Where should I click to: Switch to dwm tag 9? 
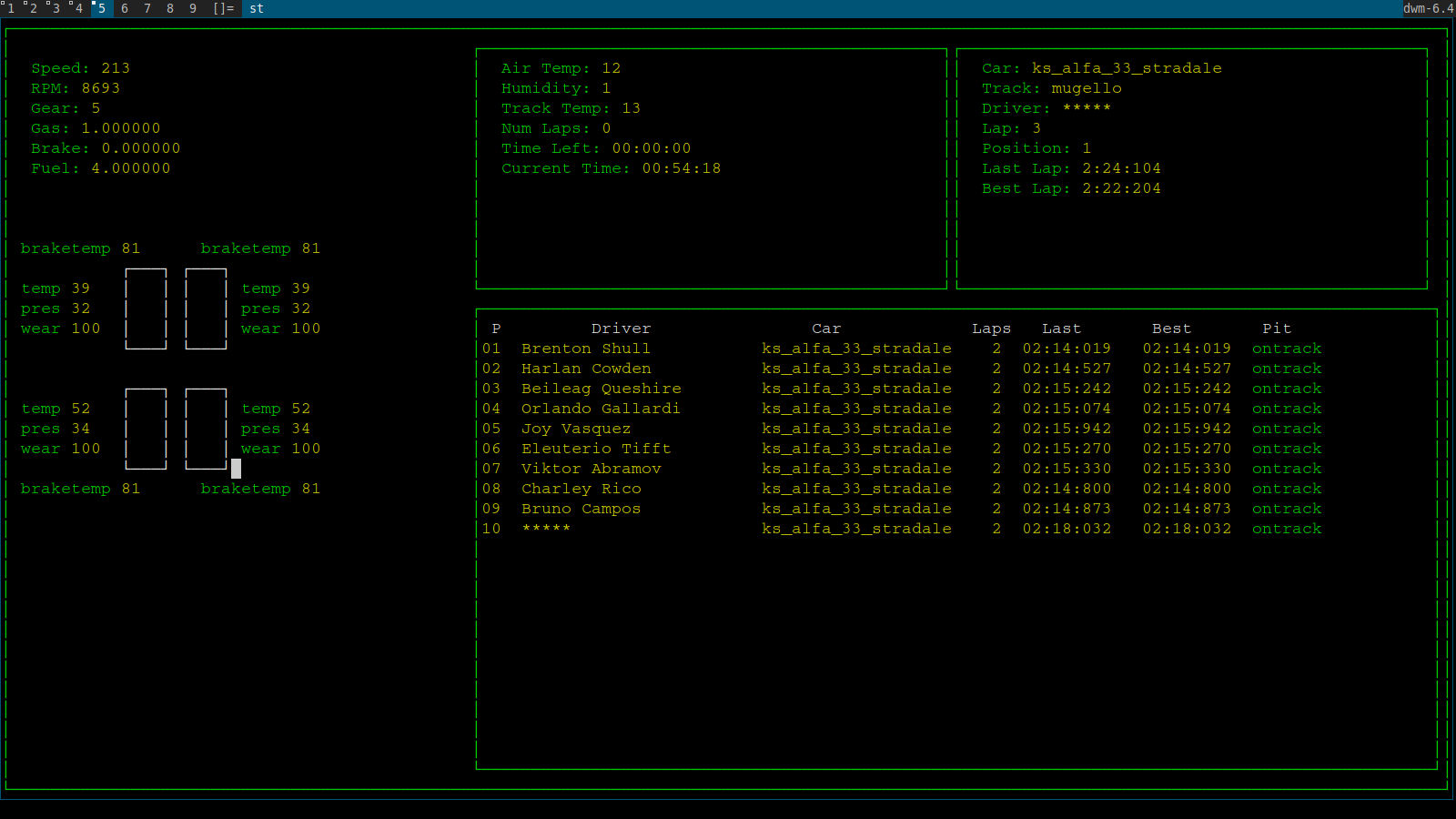point(193,8)
